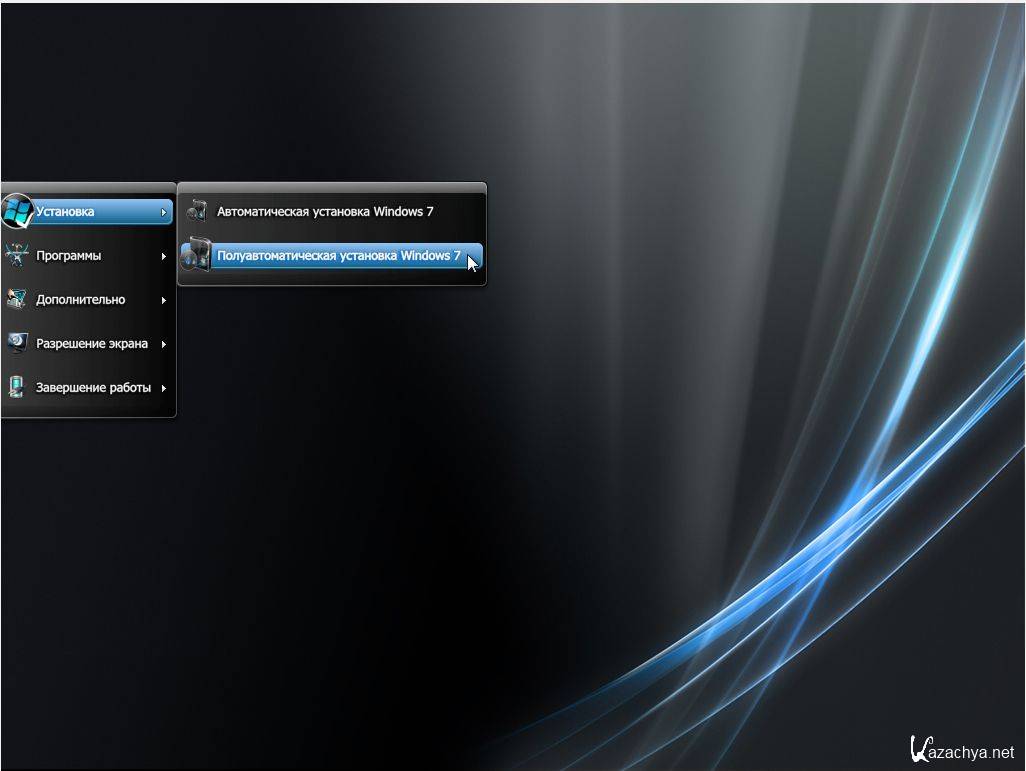Select Автоматическая установка Windows 7
Image resolution: width=1026 pixels, height=771 pixels.
(332, 212)
